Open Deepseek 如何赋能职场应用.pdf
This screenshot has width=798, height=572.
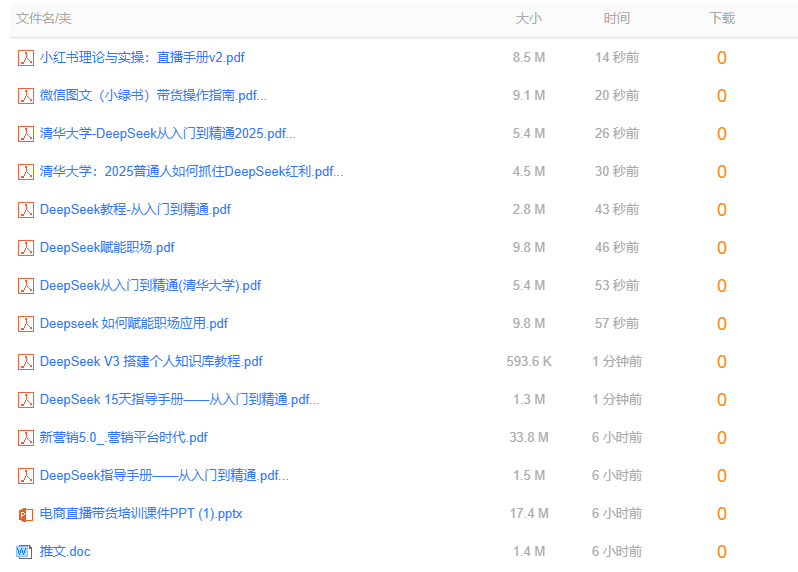(133, 324)
